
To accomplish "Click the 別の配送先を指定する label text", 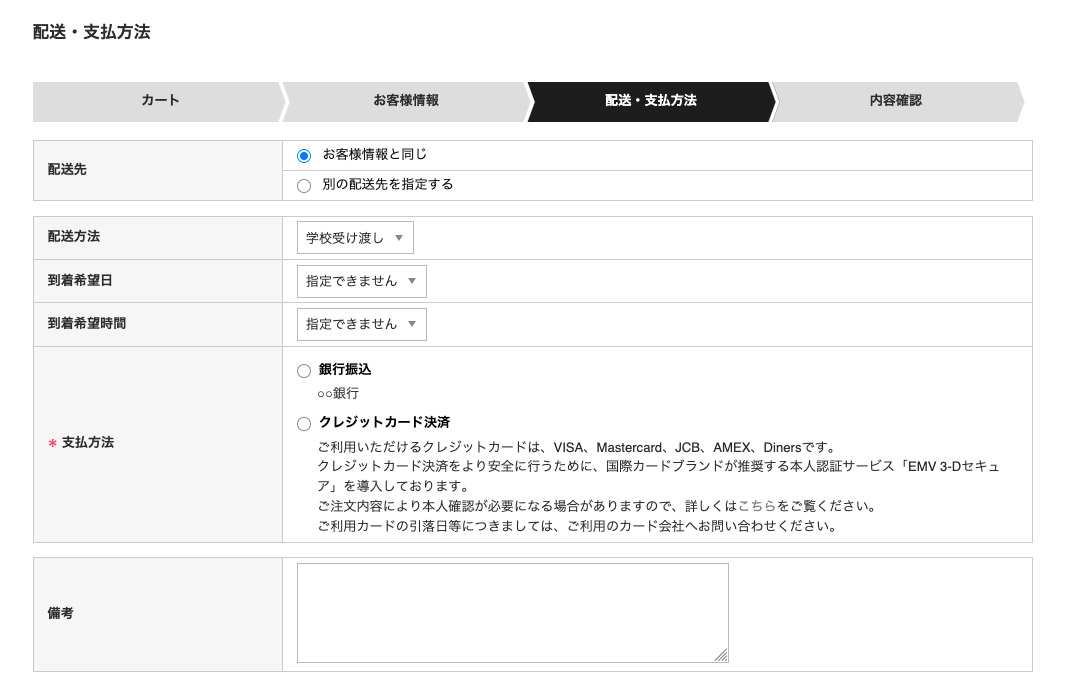I will pyautogui.click(x=388, y=185).
